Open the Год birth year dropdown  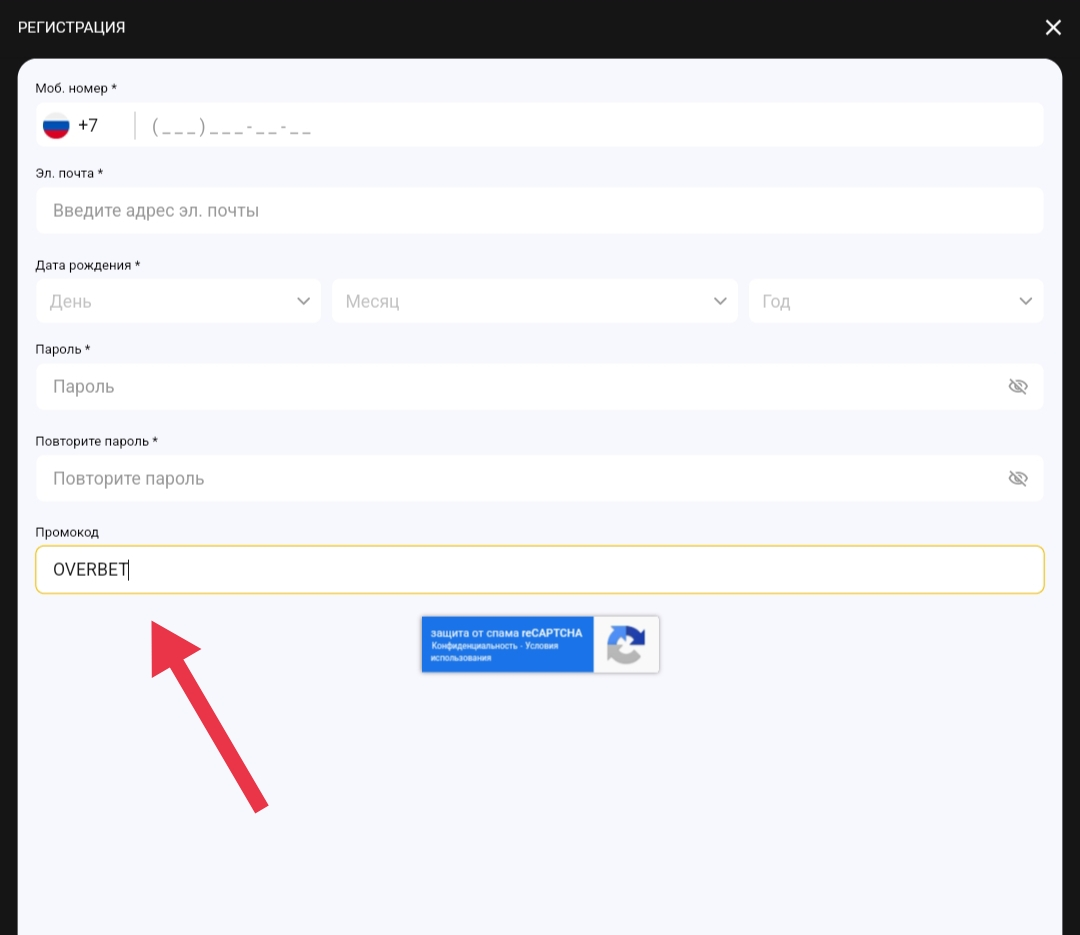point(895,302)
